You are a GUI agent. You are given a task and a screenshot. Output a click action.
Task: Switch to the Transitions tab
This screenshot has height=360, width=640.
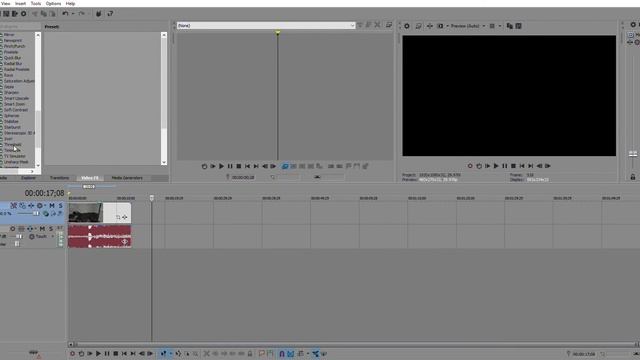coord(60,178)
